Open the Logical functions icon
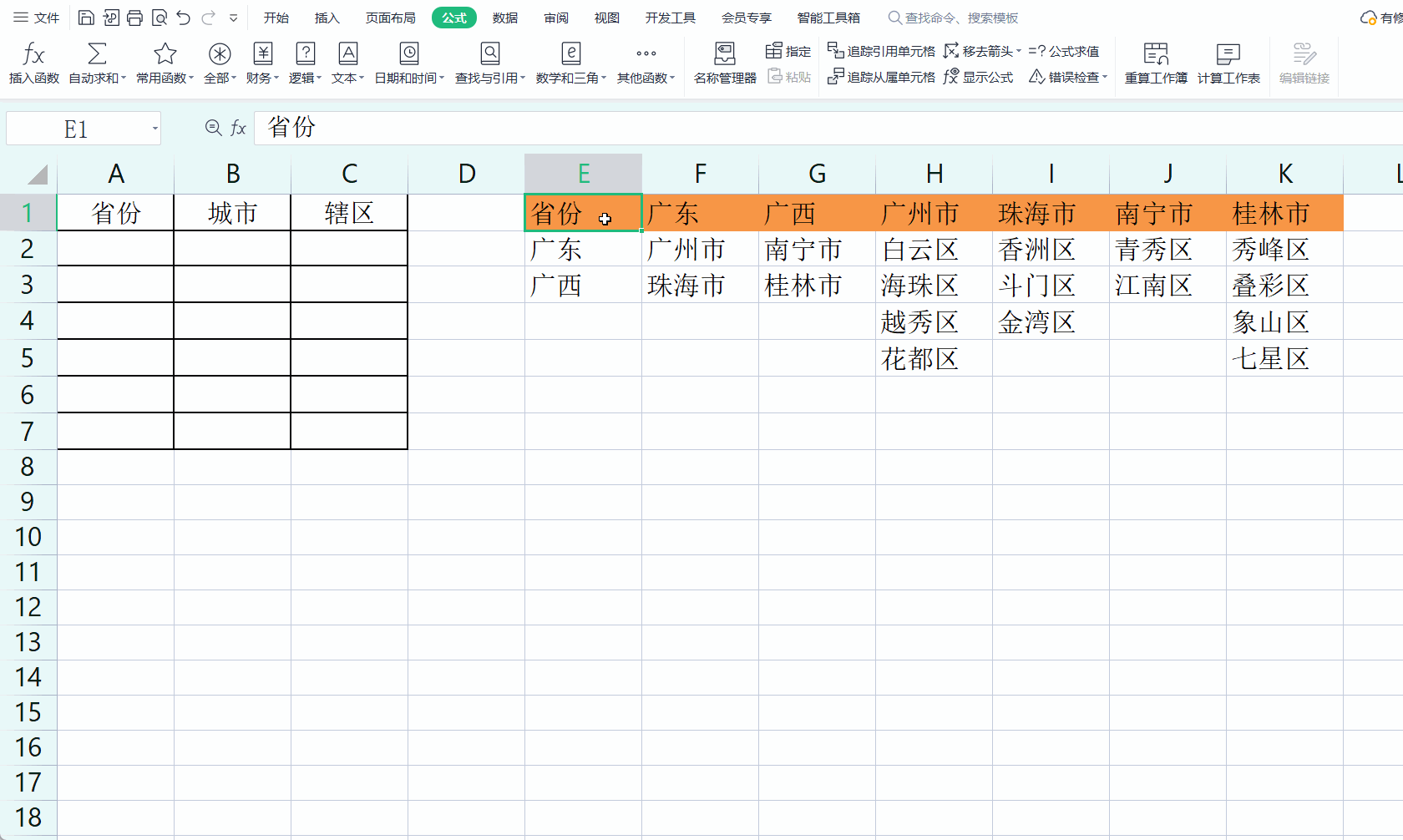This screenshot has width=1403, height=840. [x=306, y=53]
